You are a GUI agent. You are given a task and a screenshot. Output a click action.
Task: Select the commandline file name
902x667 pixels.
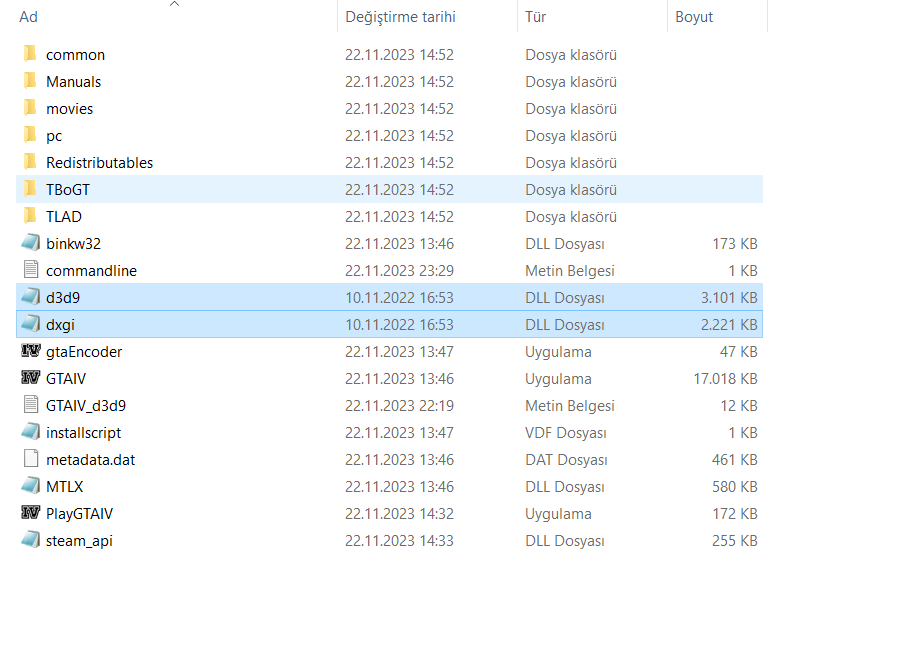click(91, 271)
